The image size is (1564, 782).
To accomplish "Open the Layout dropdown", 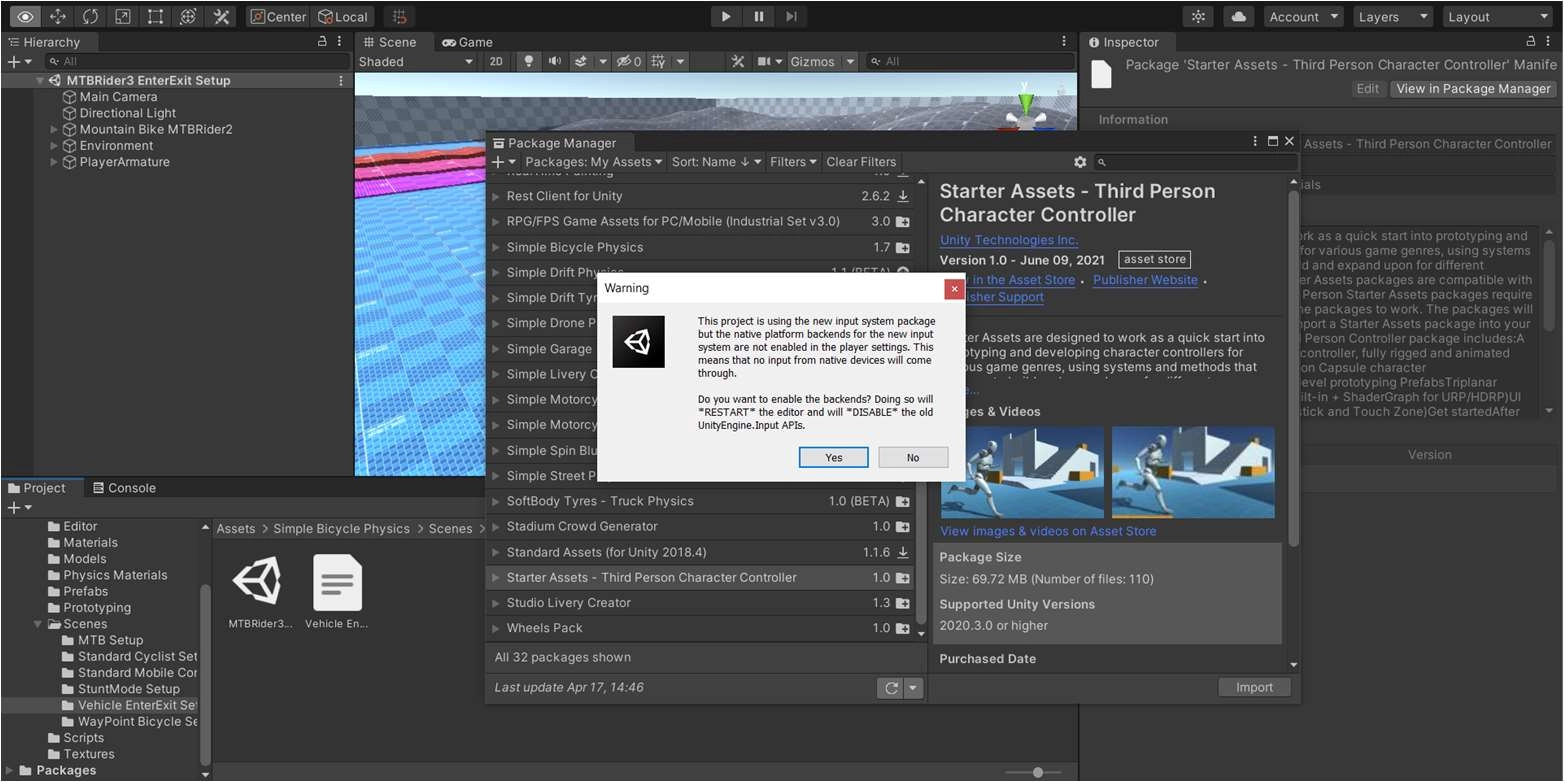I will tap(1497, 16).
